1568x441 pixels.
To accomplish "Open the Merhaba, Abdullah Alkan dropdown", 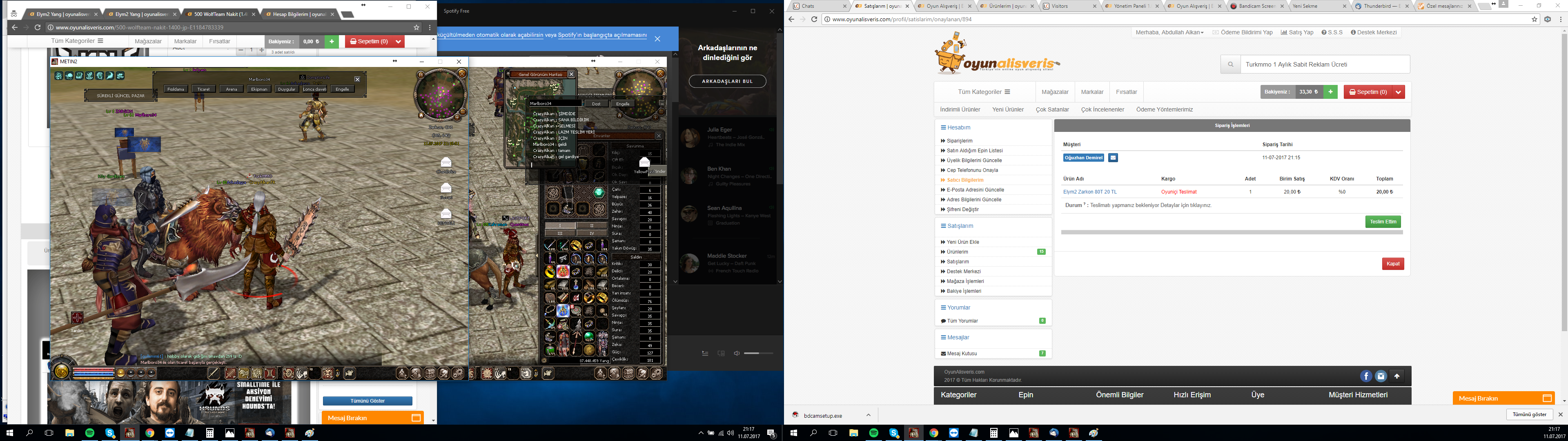I will (x=1169, y=33).
